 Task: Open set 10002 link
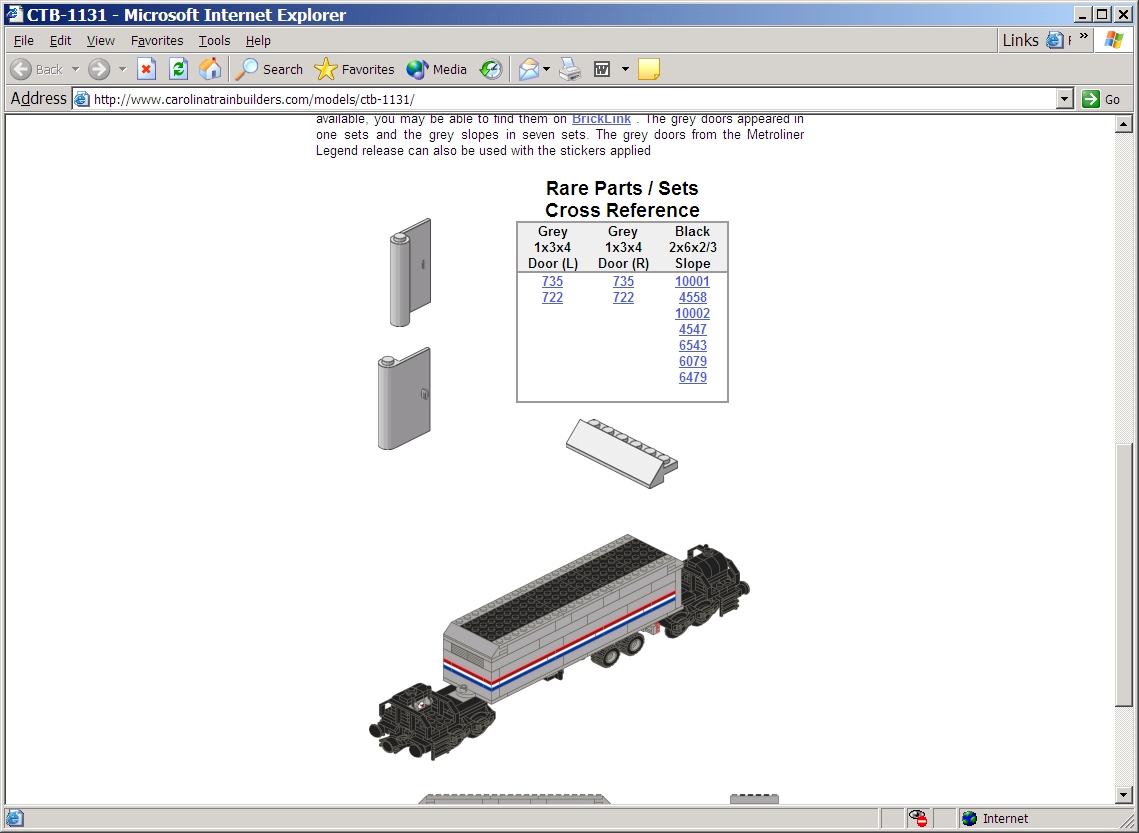click(x=692, y=313)
